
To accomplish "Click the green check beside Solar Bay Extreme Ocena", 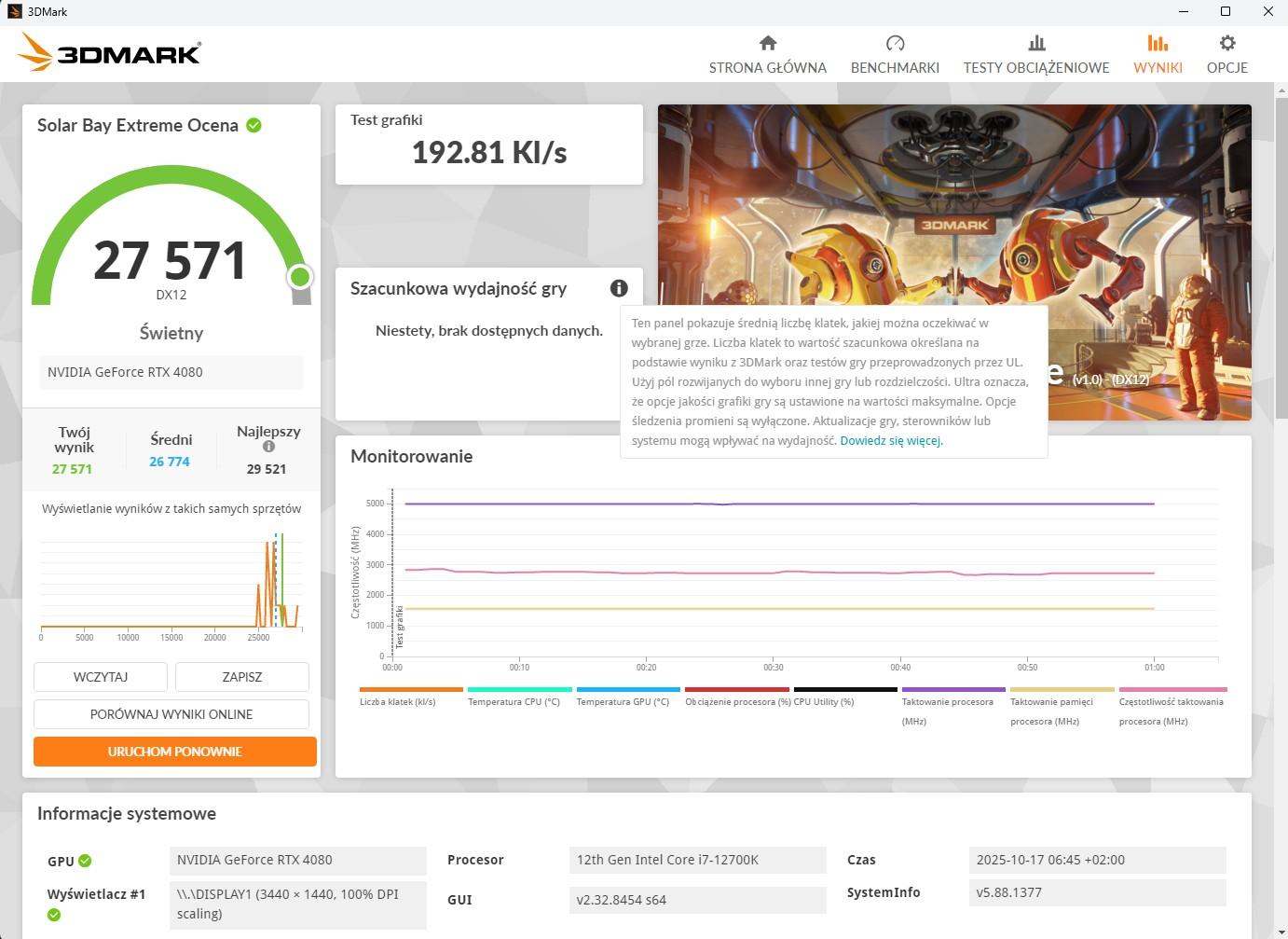I will (x=253, y=125).
